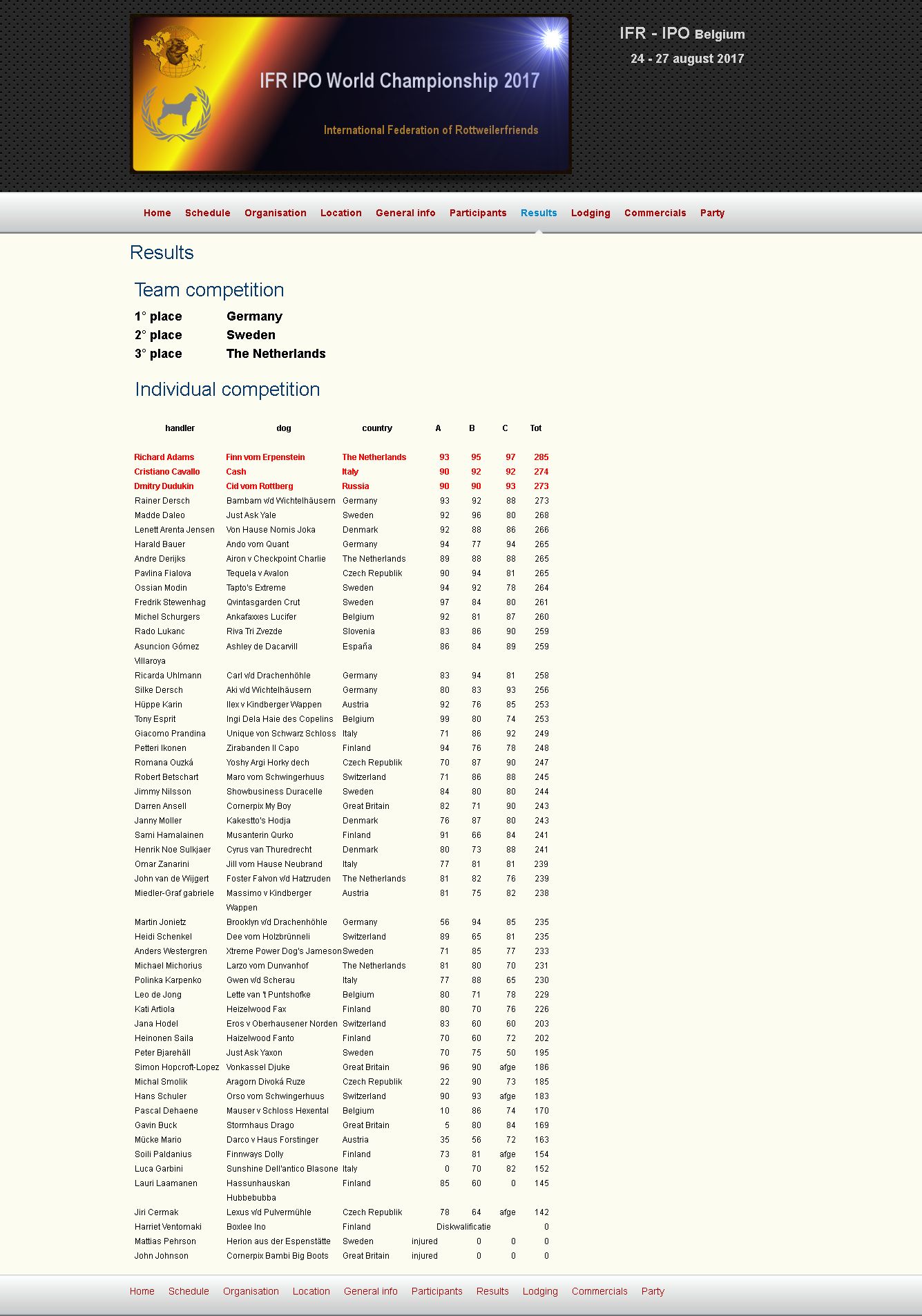Click handler name Tony Esprit
The height and width of the screenshot is (1316, 922).
(x=155, y=719)
